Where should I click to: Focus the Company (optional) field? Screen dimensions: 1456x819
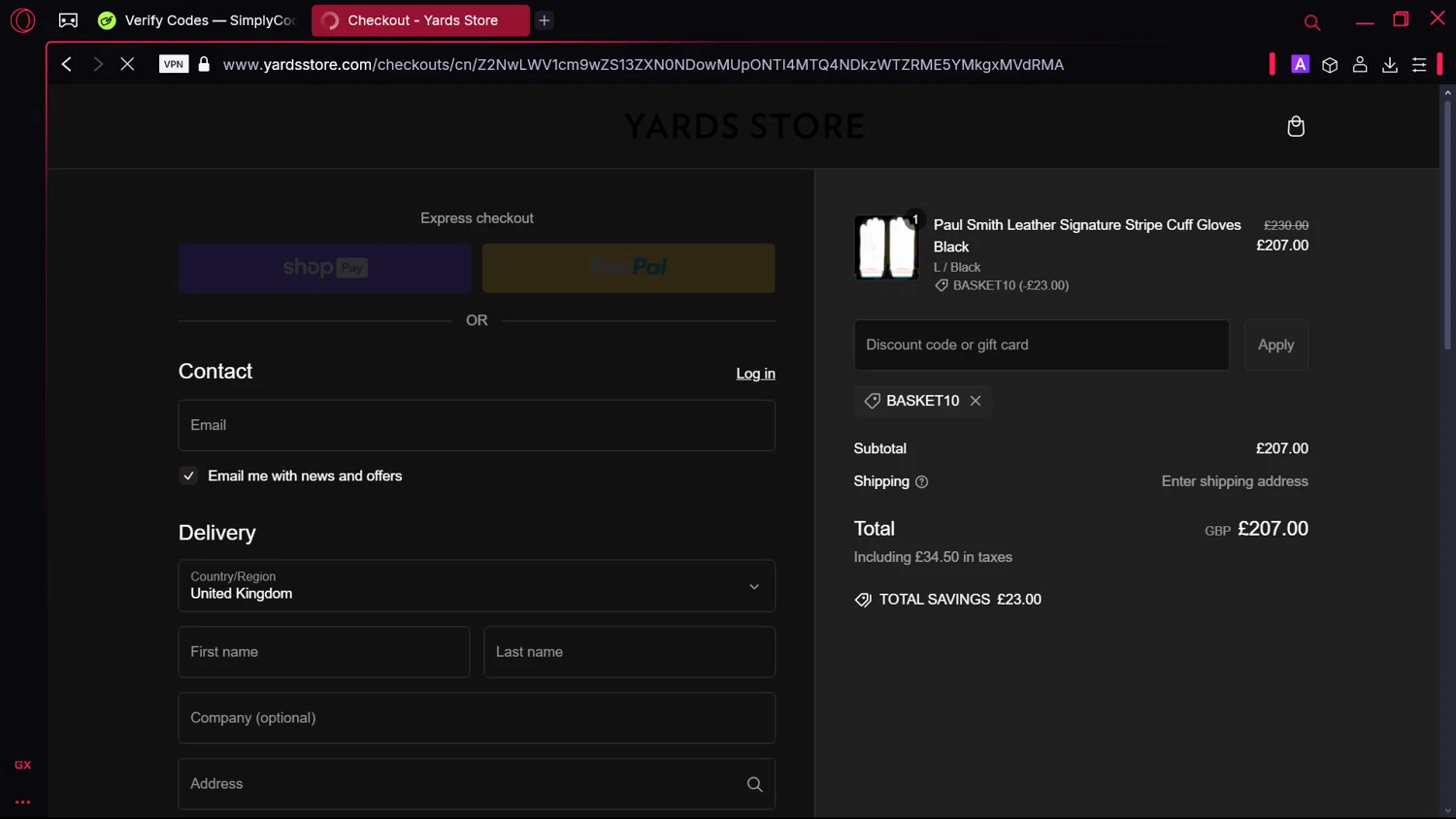click(x=477, y=718)
